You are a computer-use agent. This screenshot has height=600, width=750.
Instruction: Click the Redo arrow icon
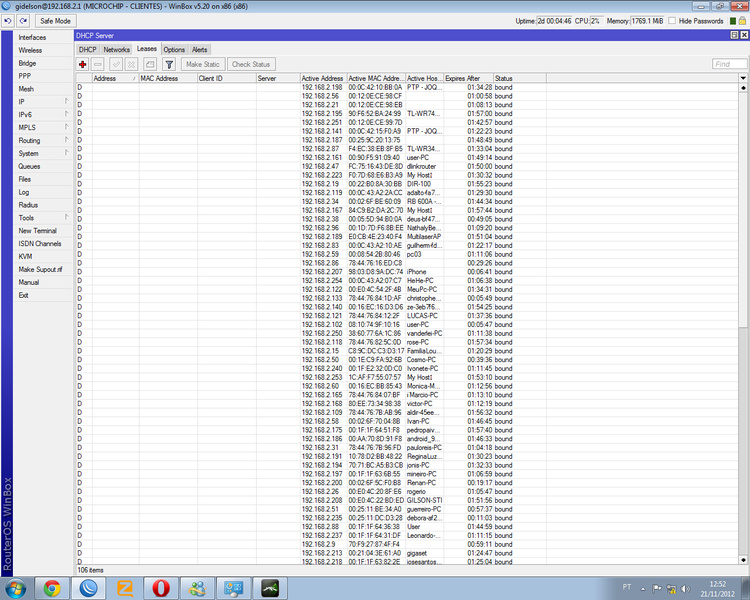click(23, 21)
